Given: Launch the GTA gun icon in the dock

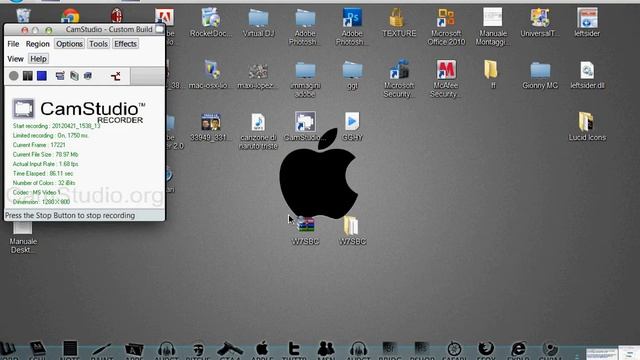Looking at the screenshot, I should coord(230,350).
